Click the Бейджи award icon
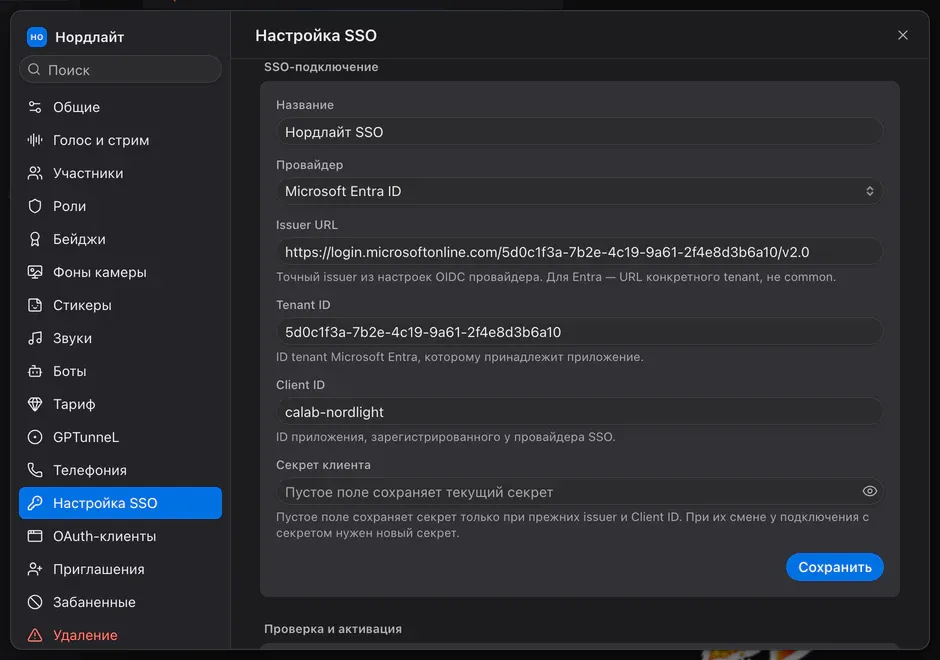Image resolution: width=940 pixels, height=660 pixels. click(35, 239)
